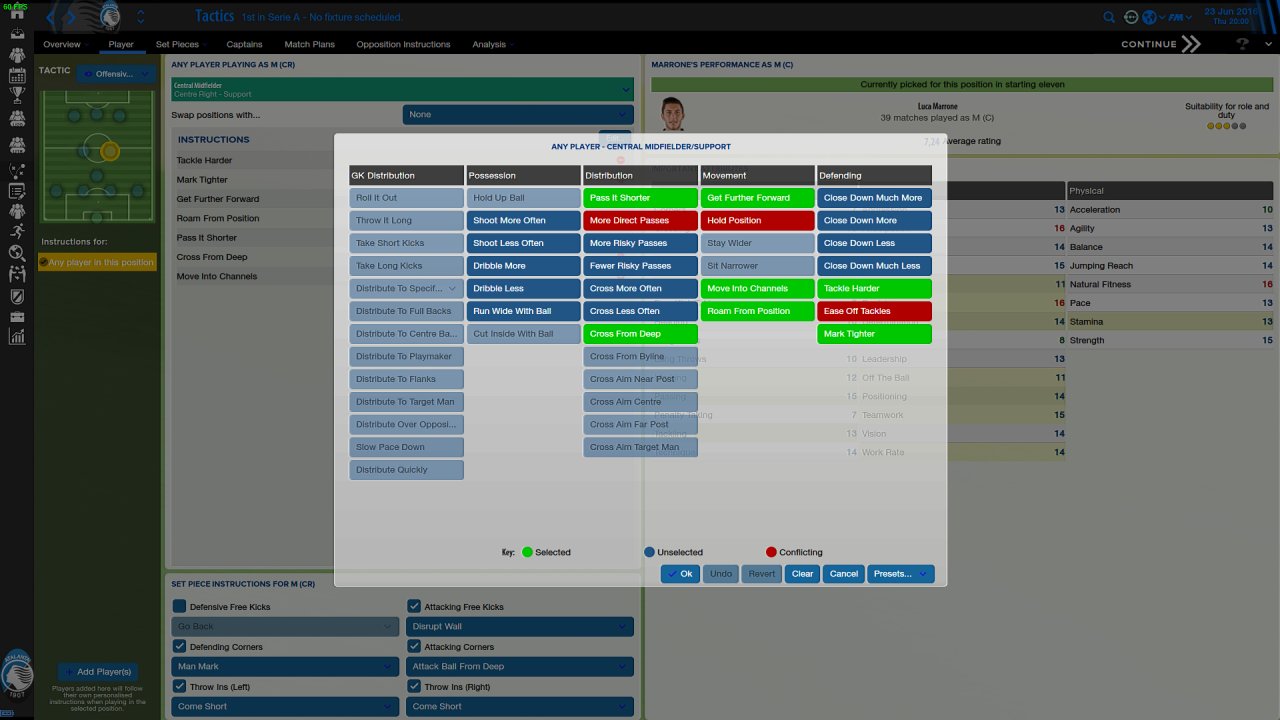Screen dimensions: 1280x720
Task: Open the Team Report clipboard icon
Action: click(x=17, y=191)
